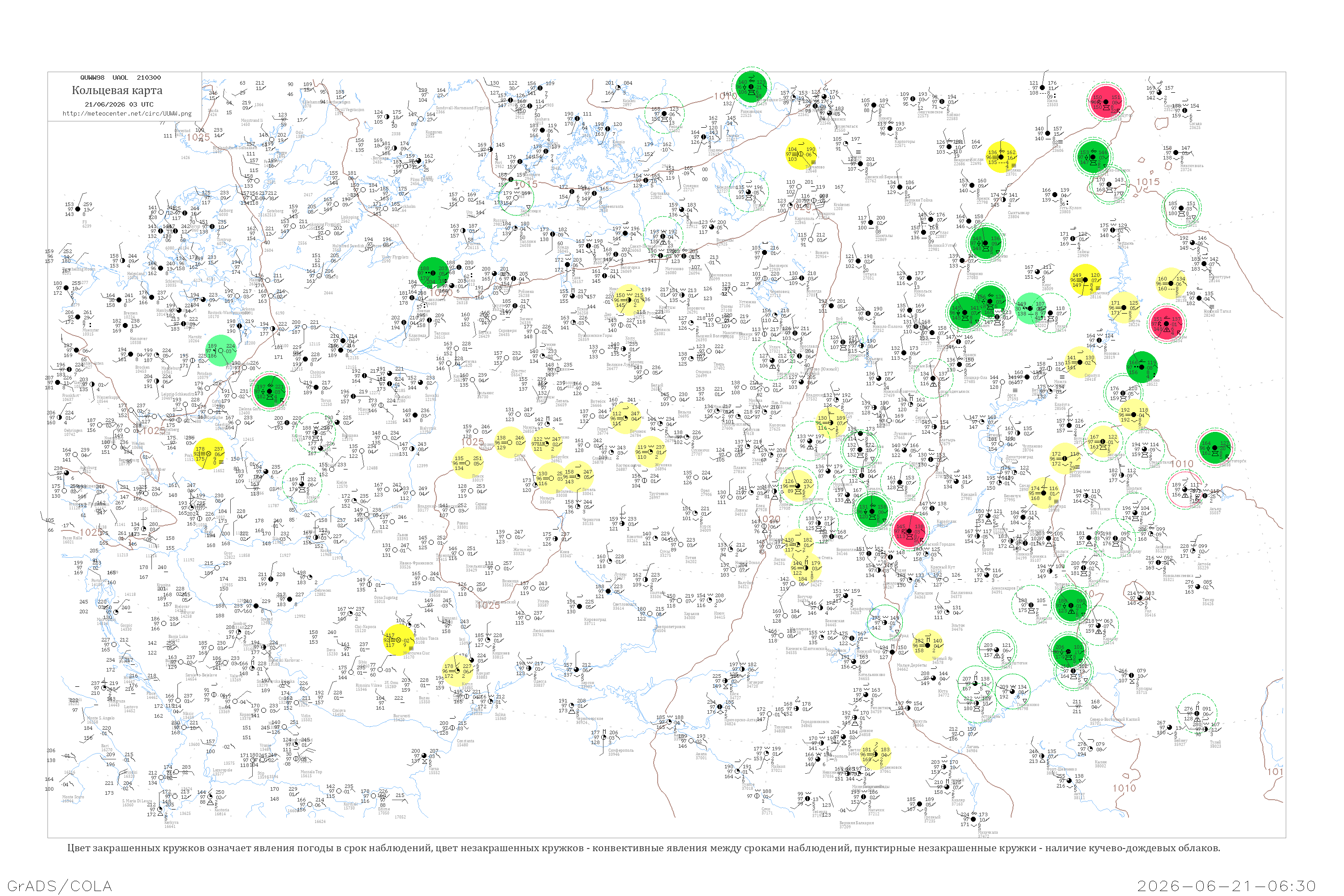Click the station label "Helgoland 10015"
The image size is (1344, 896).
[136, 276]
